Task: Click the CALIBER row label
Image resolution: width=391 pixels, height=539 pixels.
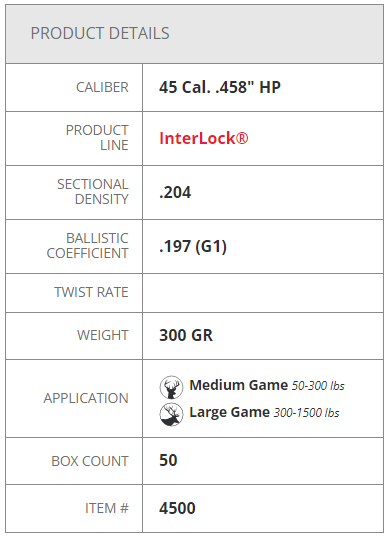Action: point(102,87)
